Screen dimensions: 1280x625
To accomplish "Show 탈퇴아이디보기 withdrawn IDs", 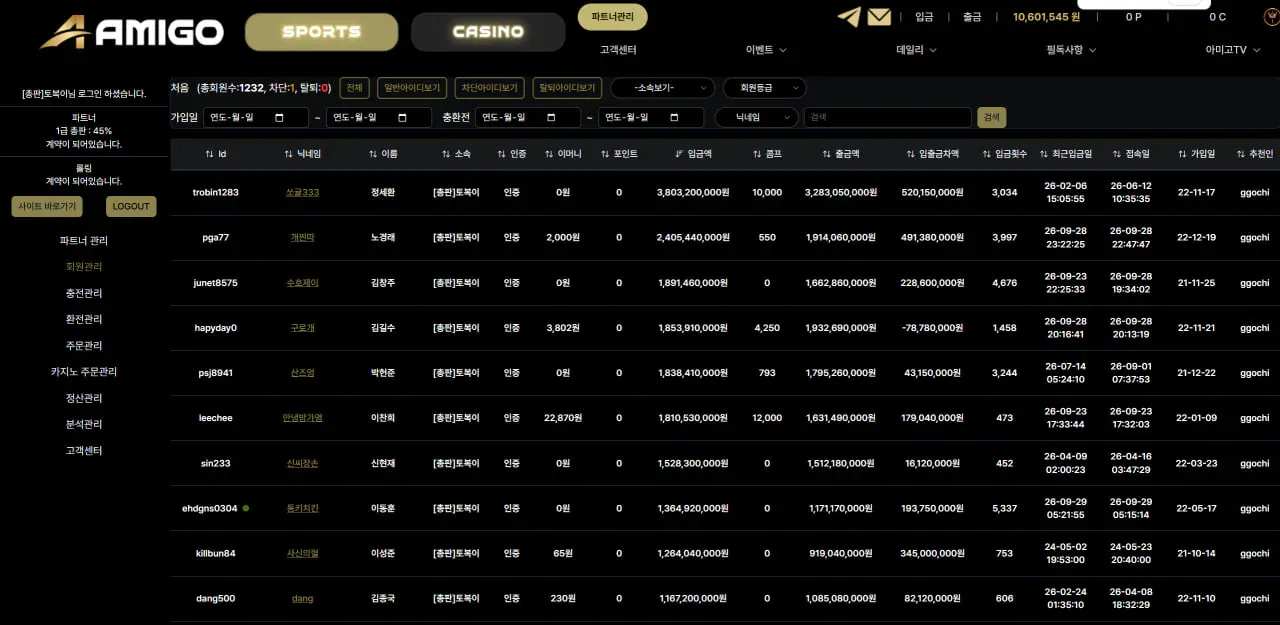I will pos(567,88).
